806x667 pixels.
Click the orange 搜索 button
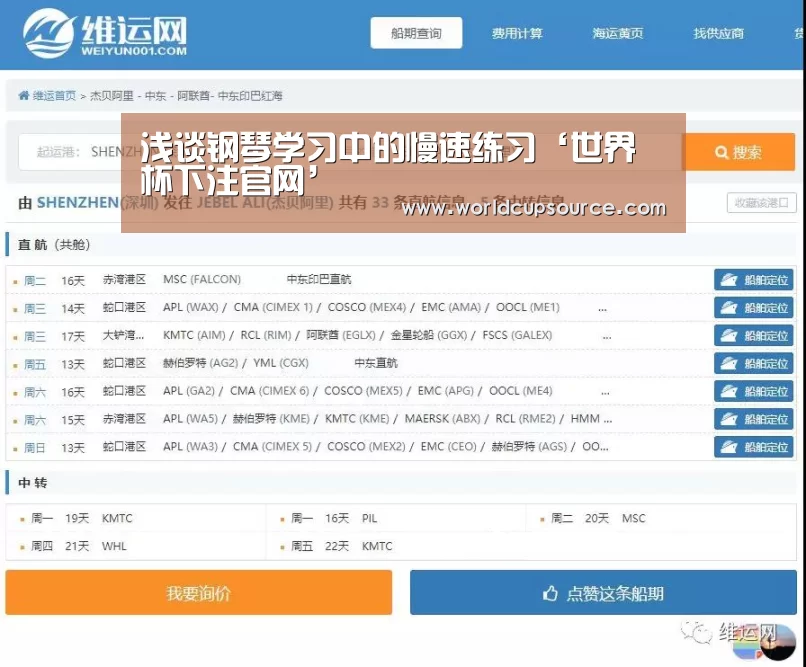738,152
